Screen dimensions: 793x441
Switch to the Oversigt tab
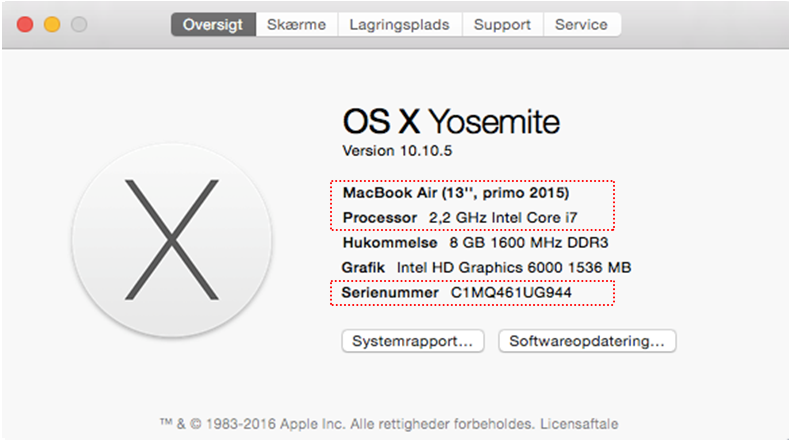point(213,25)
